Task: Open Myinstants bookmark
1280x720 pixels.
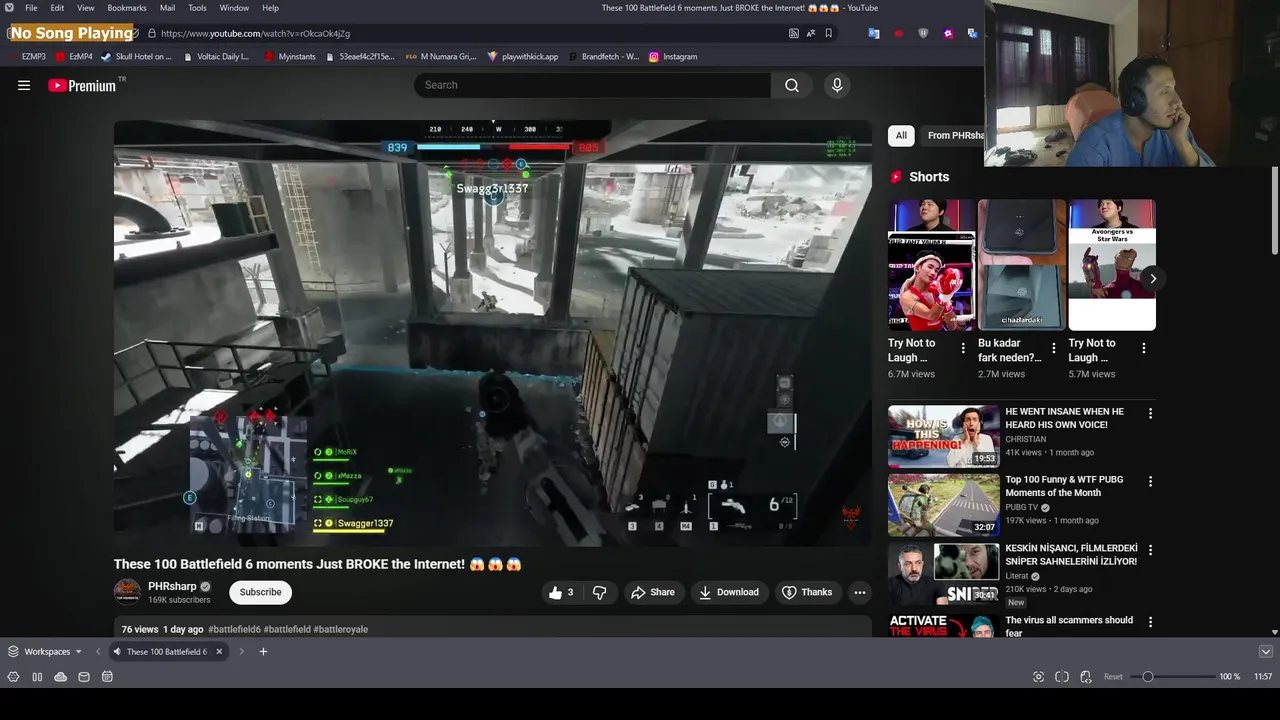Action: coord(290,57)
